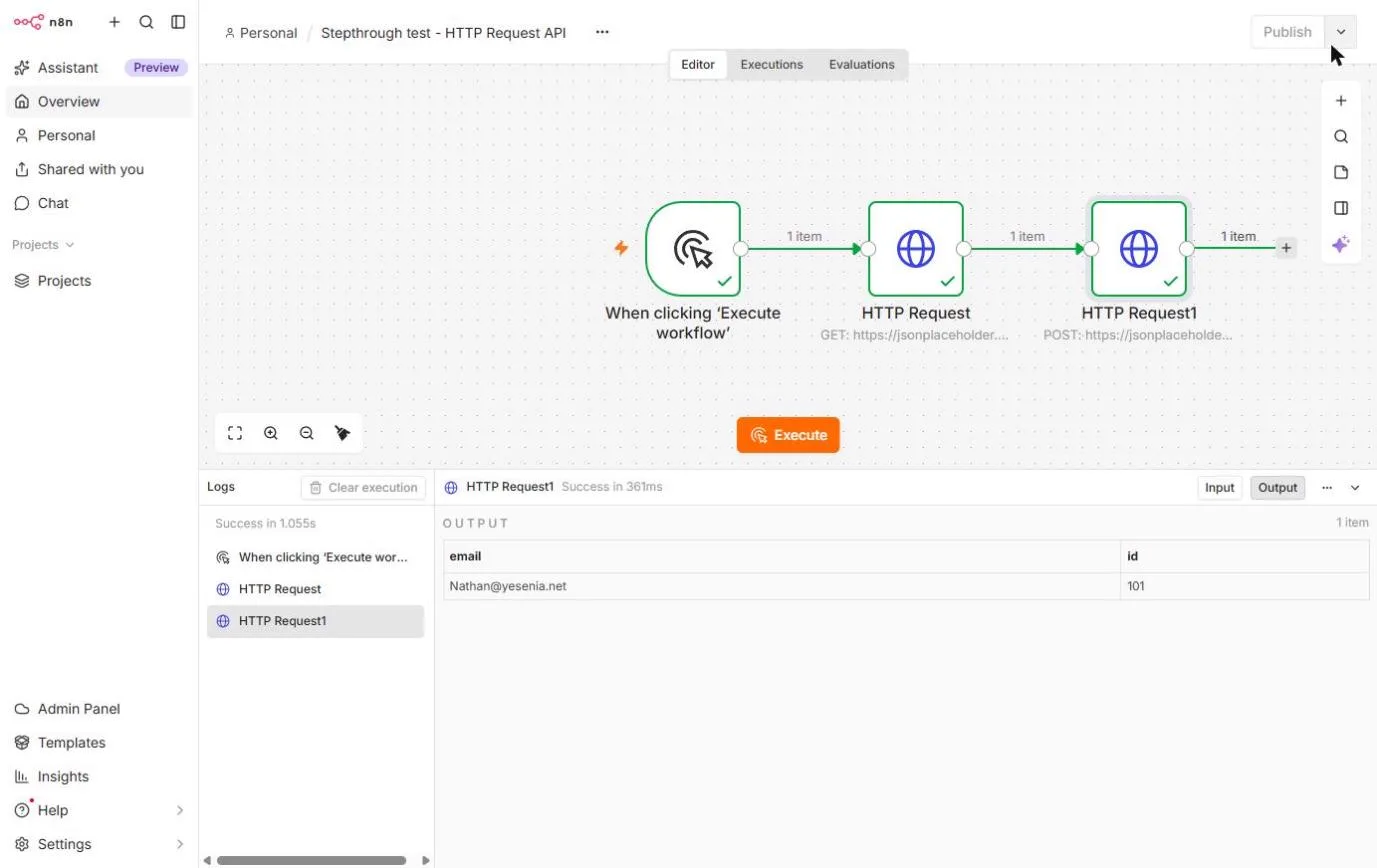
Task: Zoom out on the canvas
Action: click(307, 434)
